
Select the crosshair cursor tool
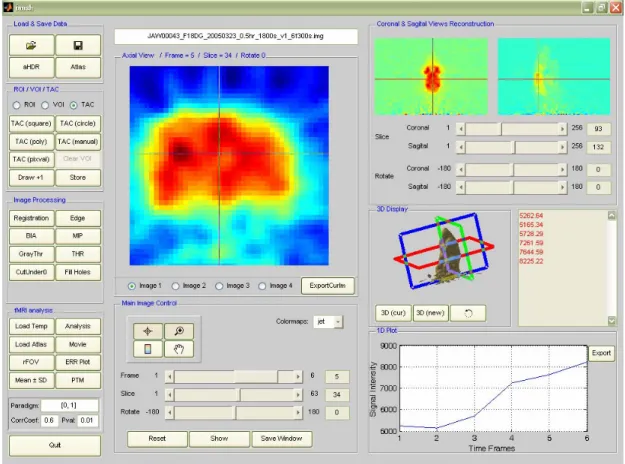147,331
